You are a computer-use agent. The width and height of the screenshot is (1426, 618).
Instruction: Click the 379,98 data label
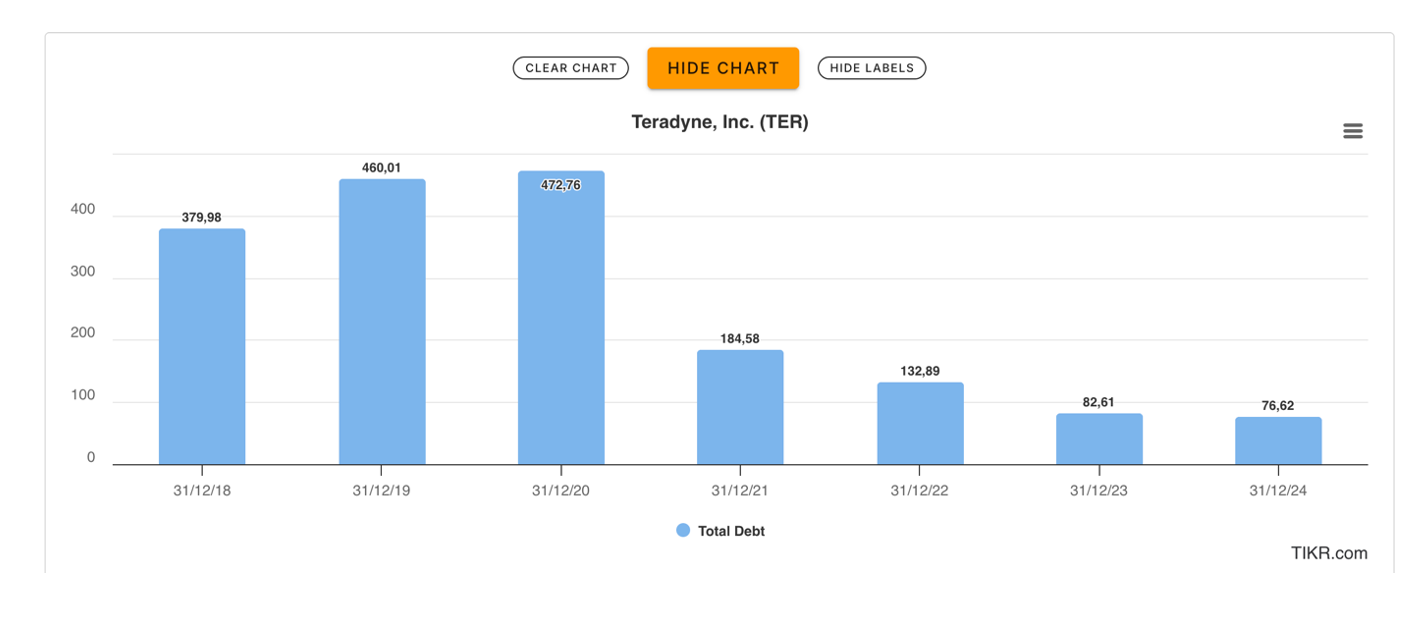click(202, 217)
